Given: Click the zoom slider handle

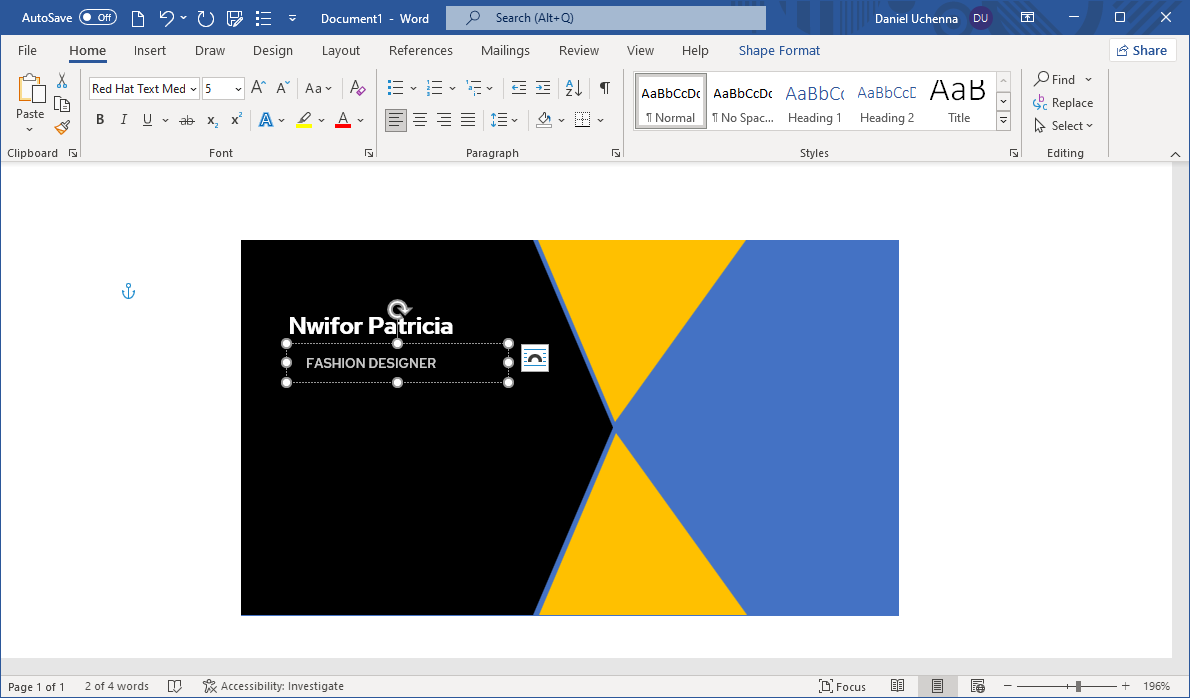Looking at the screenshot, I should pyautogui.click(x=1078, y=686).
